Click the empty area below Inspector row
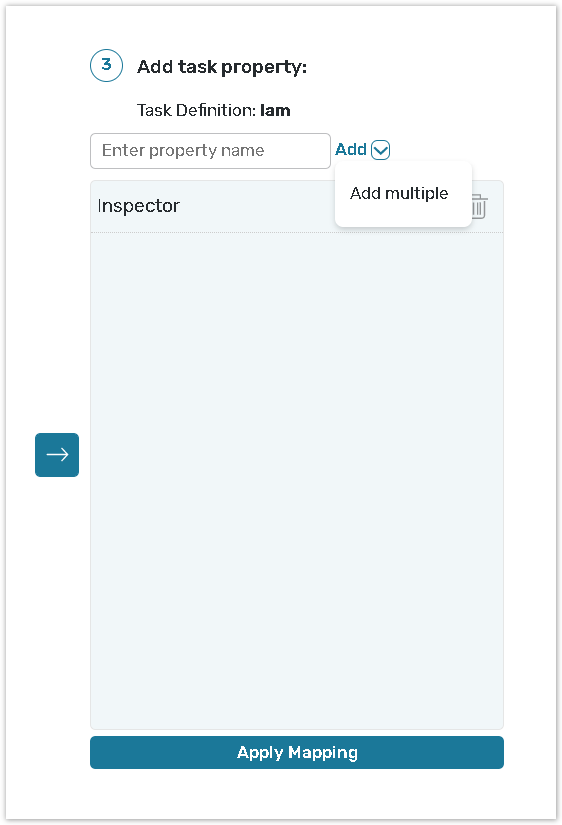The height and width of the screenshot is (825, 562). pos(297,480)
